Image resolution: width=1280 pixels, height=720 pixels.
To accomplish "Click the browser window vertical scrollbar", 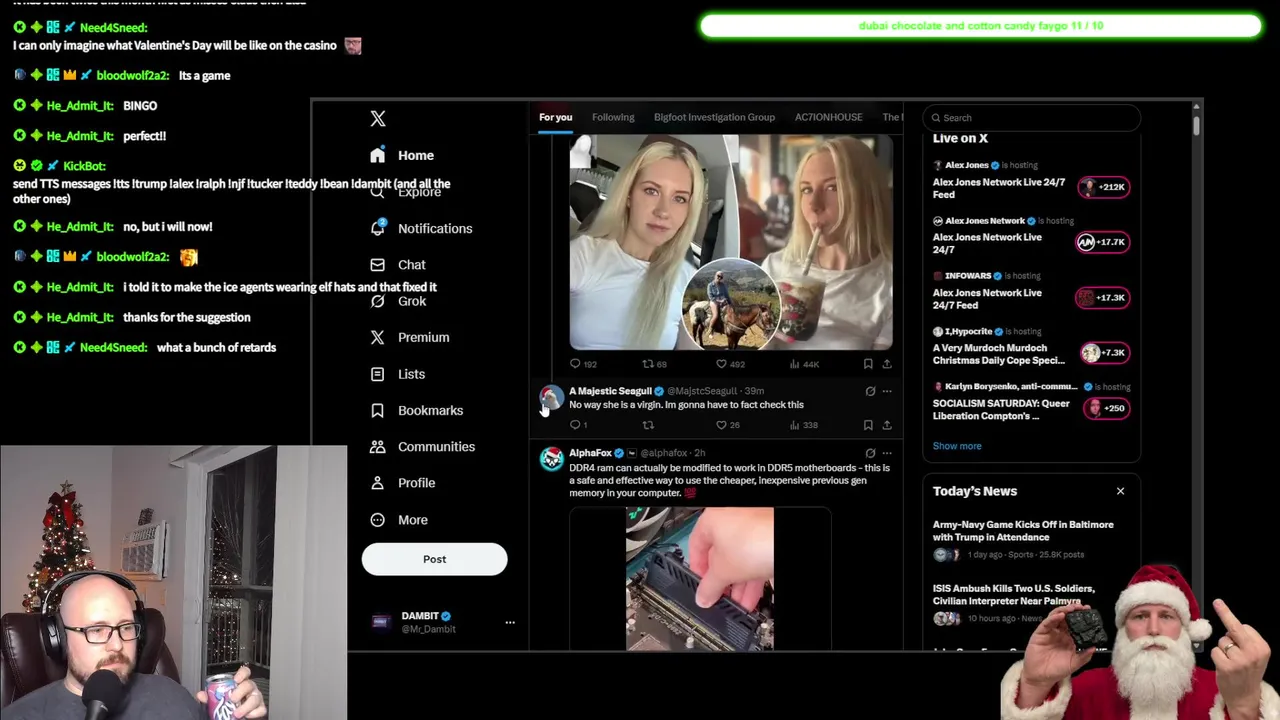I will point(1196,126).
